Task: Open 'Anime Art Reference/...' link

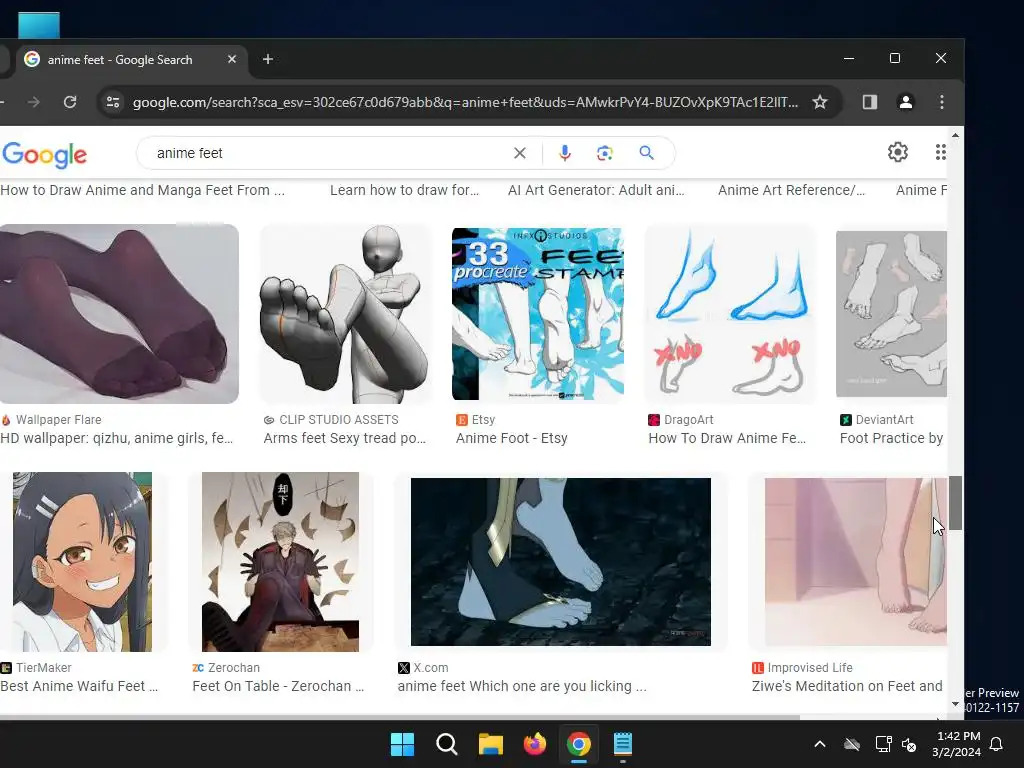Action: point(792,190)
